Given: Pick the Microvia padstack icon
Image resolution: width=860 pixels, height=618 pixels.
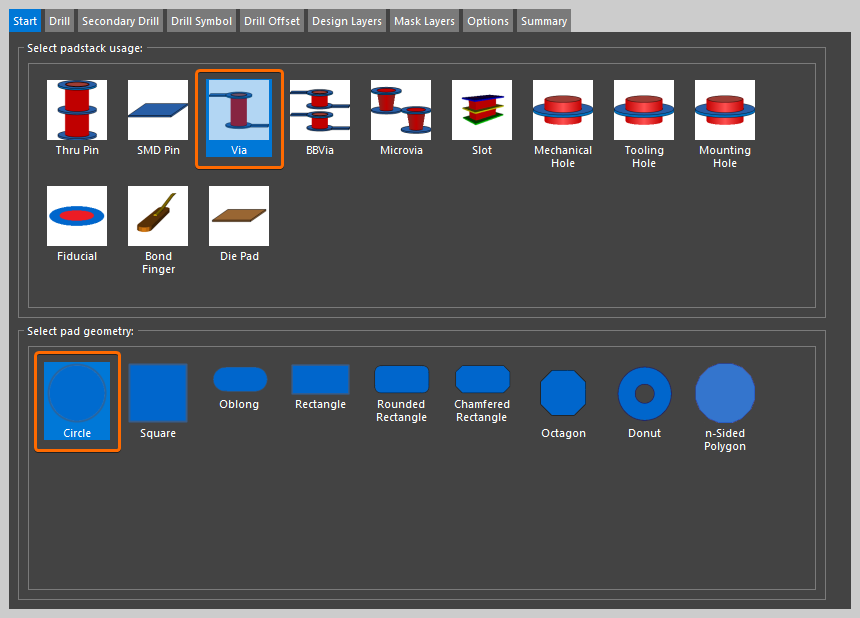Looking at the screenshot, I should (x=401, y=110).
